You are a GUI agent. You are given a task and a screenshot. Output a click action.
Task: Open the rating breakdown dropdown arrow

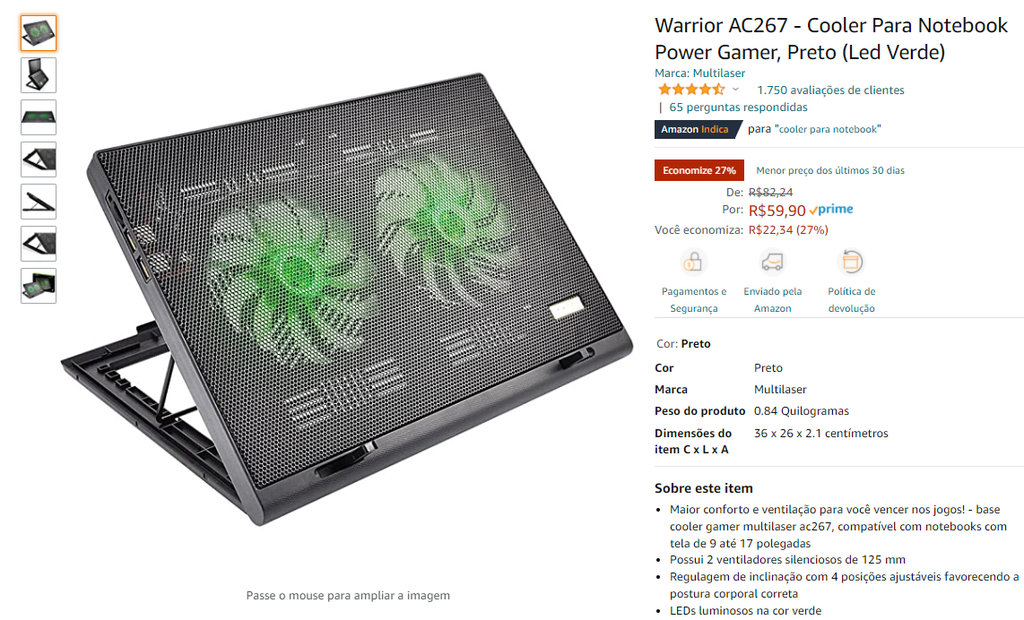[x=735, y=90]
